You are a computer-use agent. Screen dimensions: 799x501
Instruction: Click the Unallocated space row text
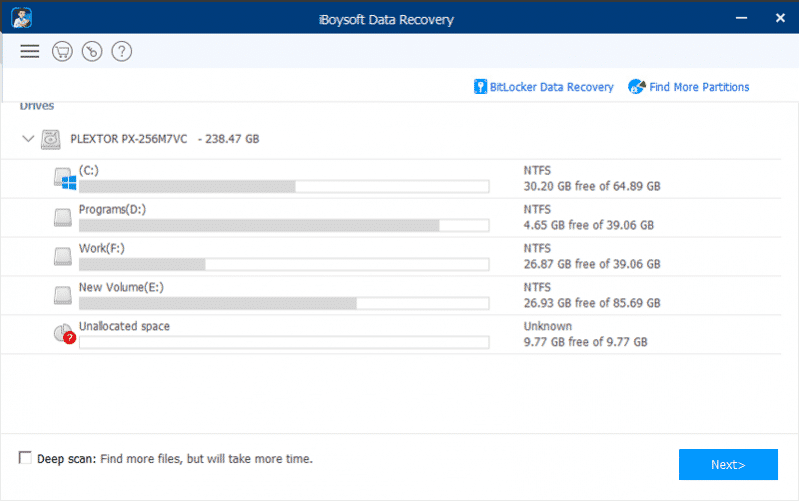click(x=124, y=326)
